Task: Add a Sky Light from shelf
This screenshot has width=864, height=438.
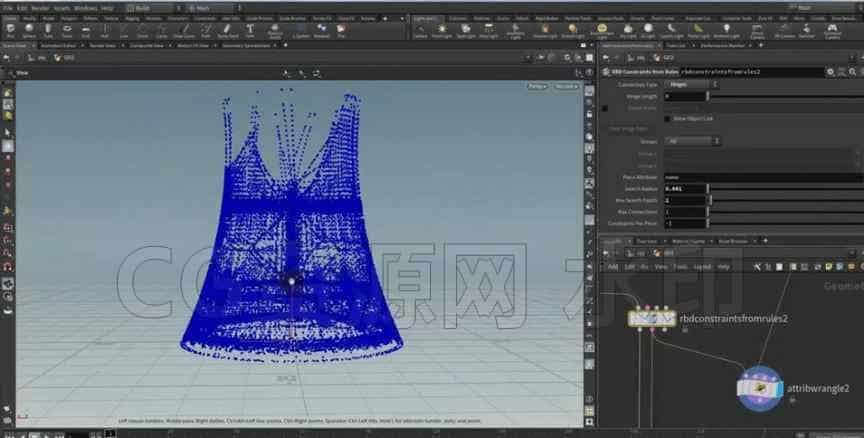Action: [x=628, y=31]
